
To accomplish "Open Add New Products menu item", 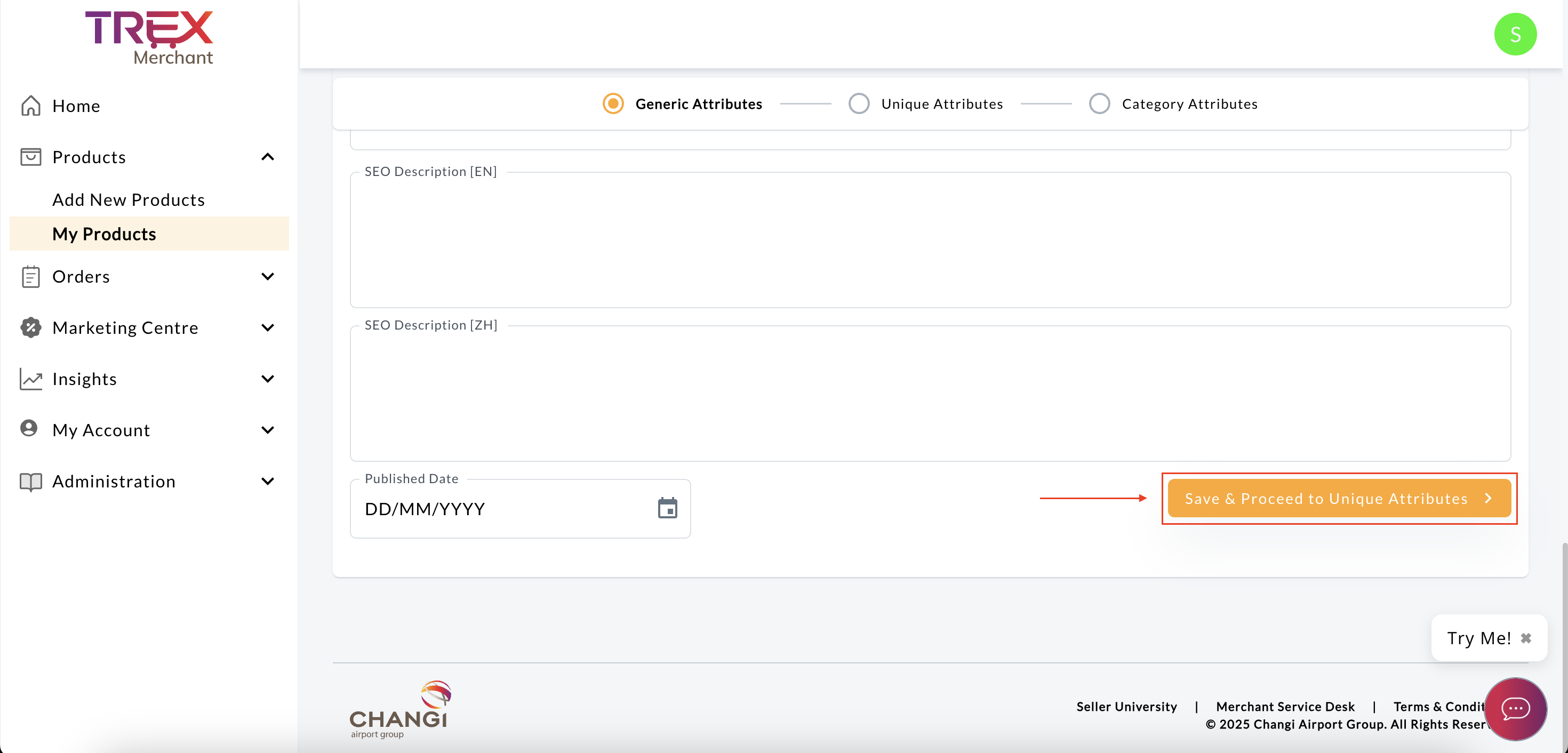I will (129, 199).
